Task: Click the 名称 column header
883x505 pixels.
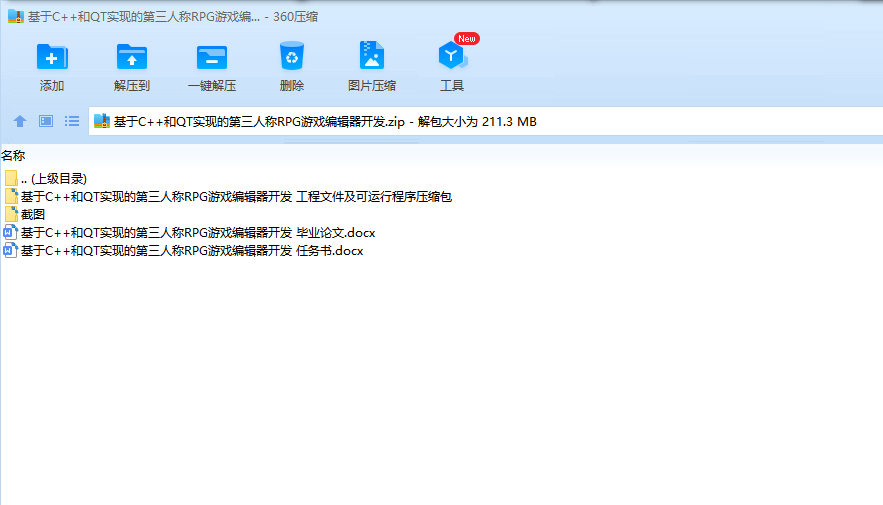Action: click(13, 155)
